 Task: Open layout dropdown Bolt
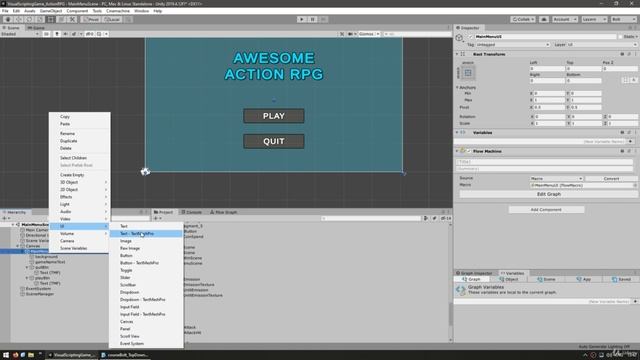(623, 19)
